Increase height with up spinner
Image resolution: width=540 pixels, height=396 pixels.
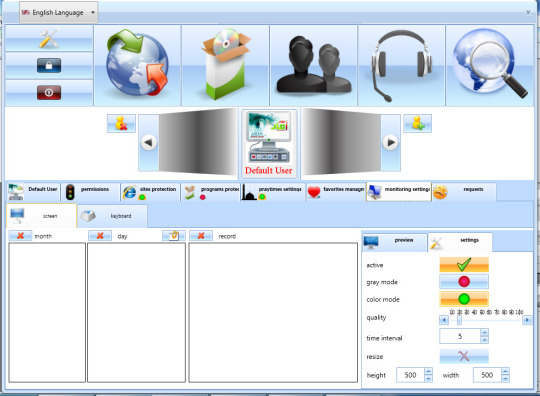(428, 371)
